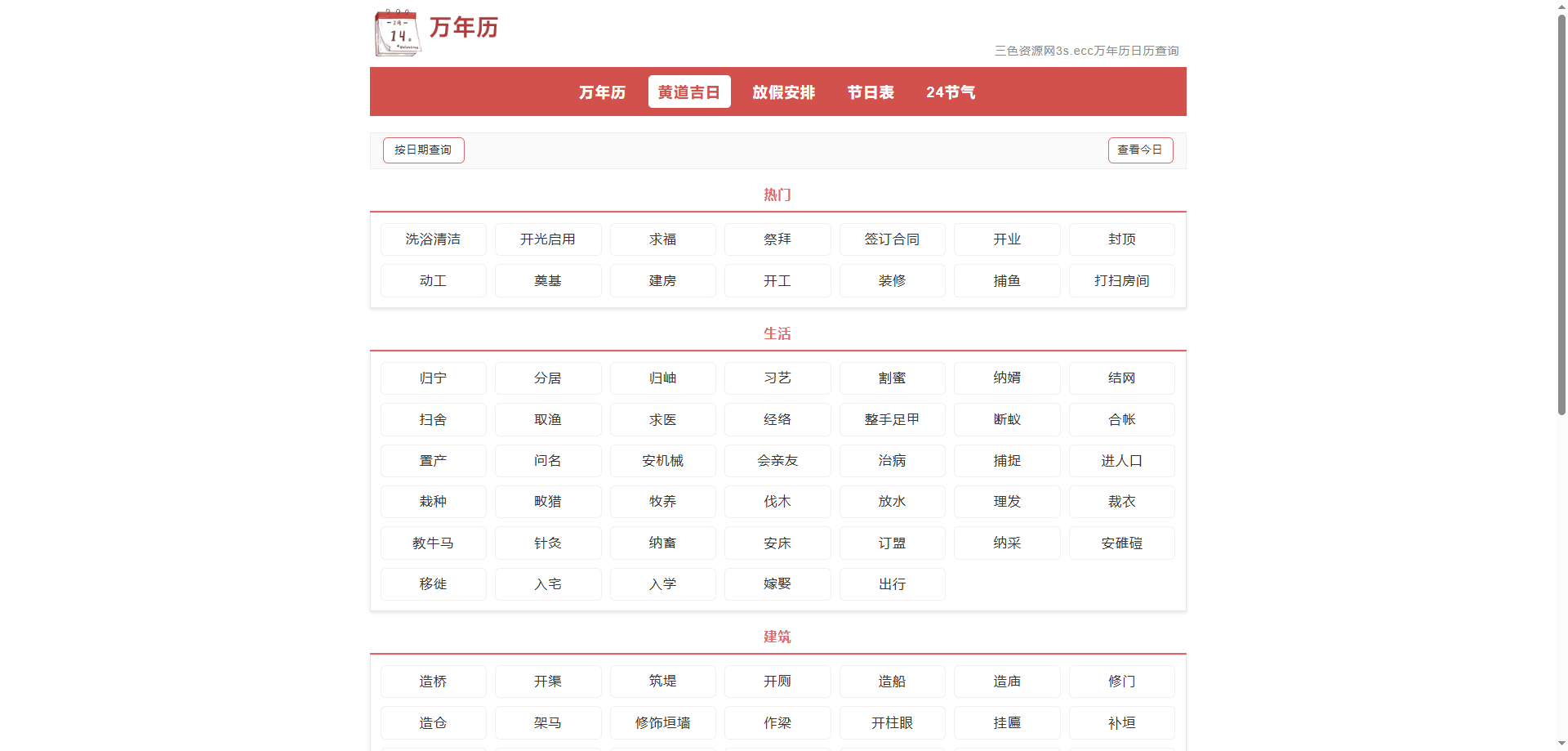Select 开业 under the hot category
The width and height of the screenshot is (1568, 751).
(1007, 239)
